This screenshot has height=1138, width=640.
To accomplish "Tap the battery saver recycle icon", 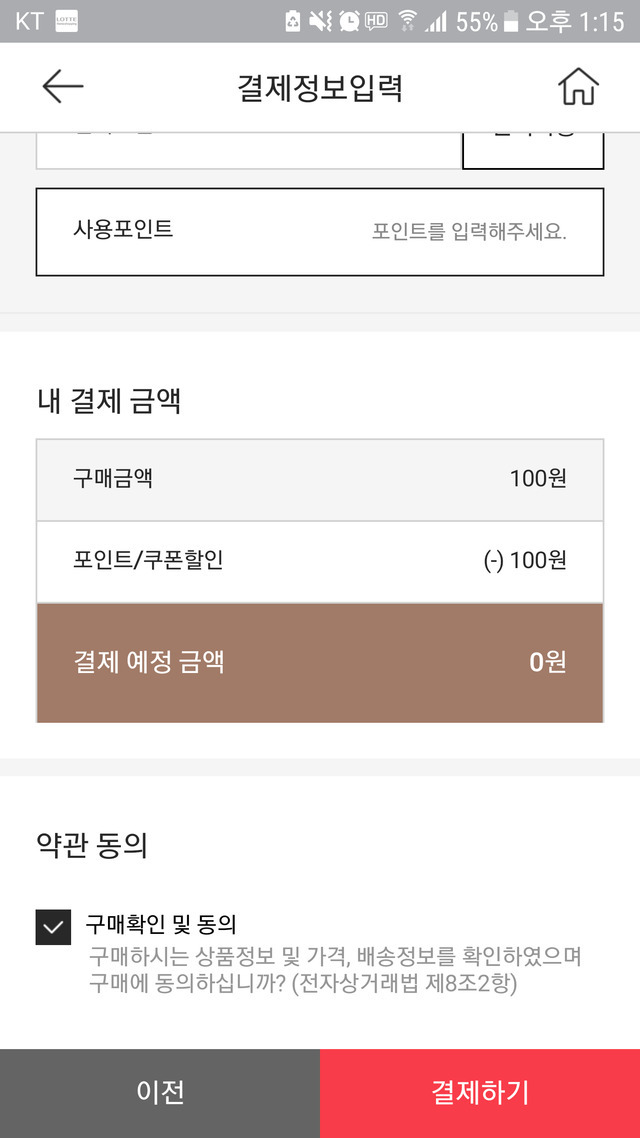I will (x=293, y=21).
